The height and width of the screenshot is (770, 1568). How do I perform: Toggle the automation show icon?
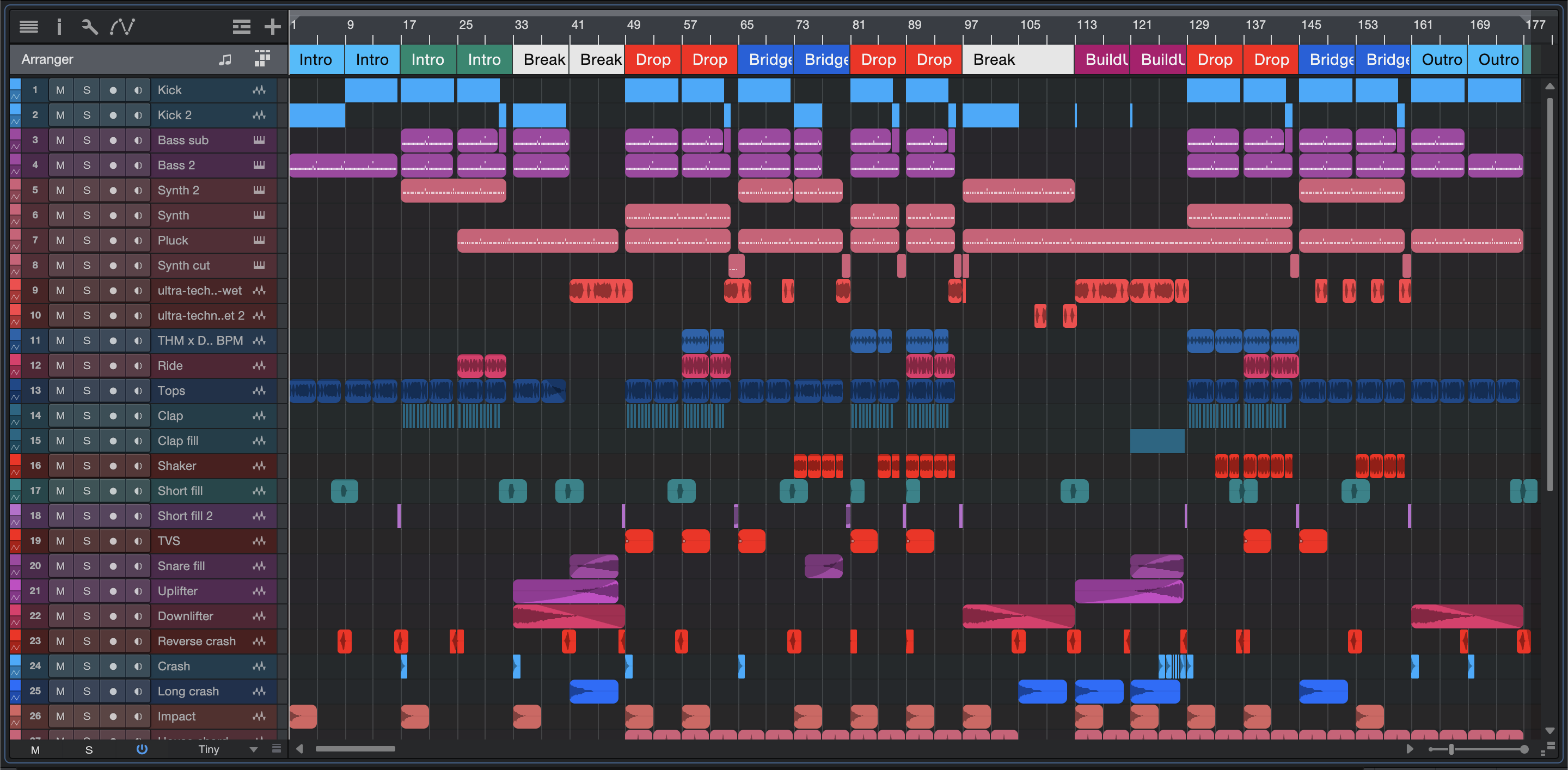tap(122, 26)
